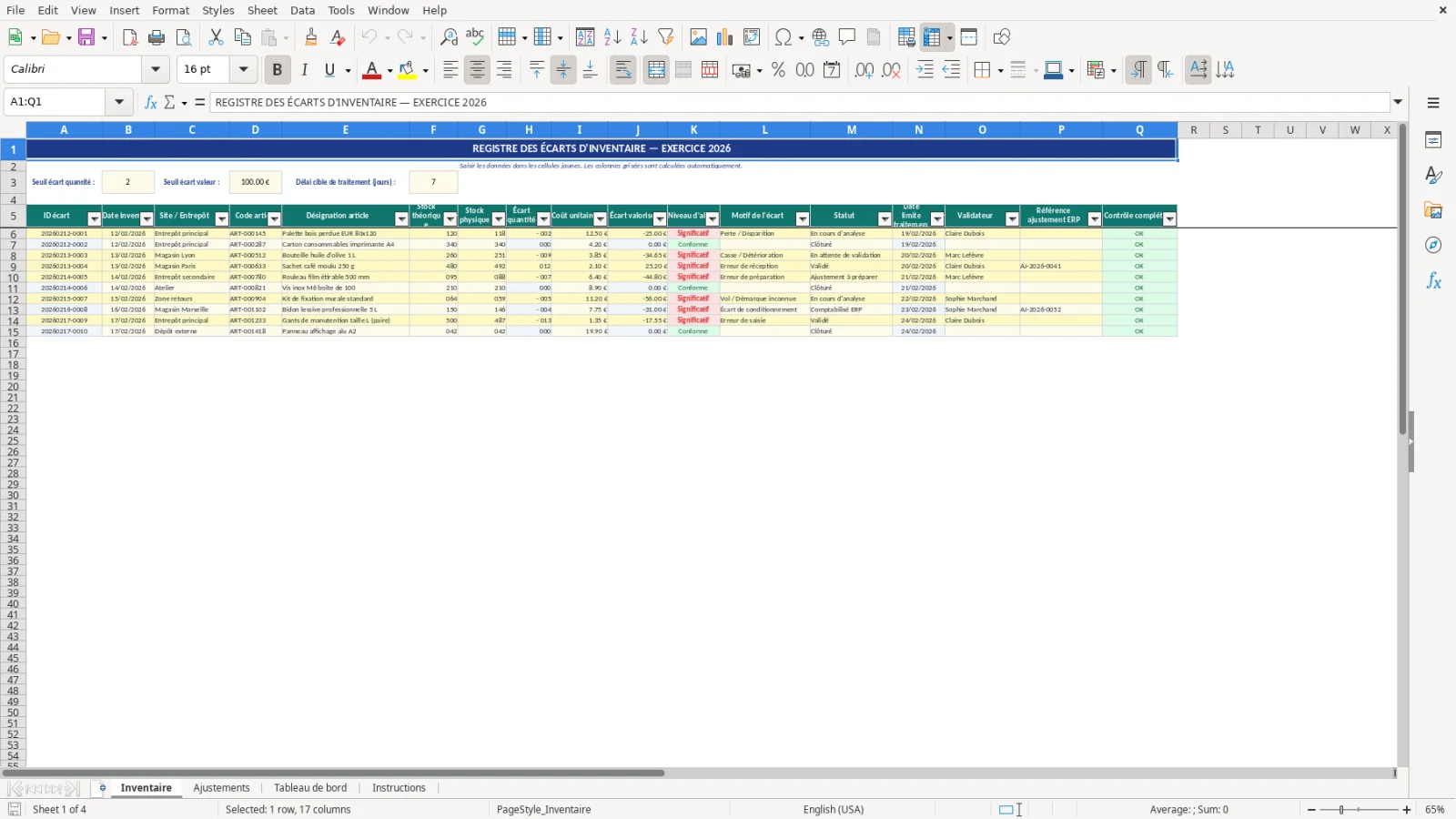Click the font color red swatch
1456x819 pixels.
point(372,70)
